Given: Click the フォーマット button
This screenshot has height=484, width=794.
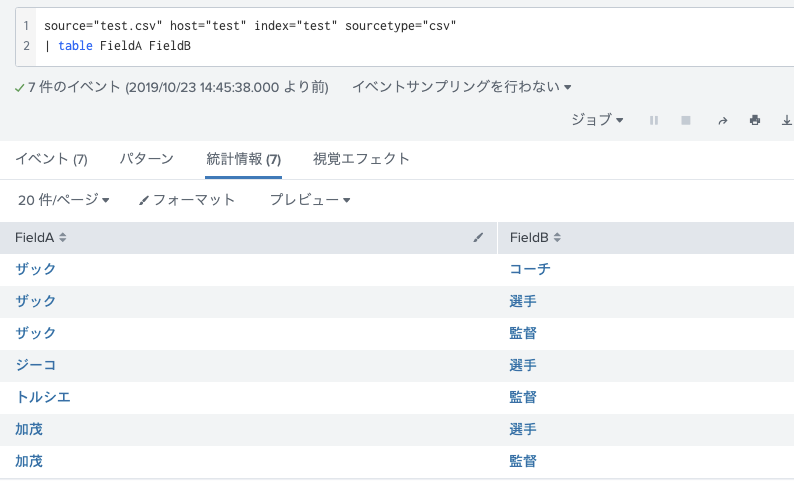Looking at the screenshot, I should tap(187, 200).
